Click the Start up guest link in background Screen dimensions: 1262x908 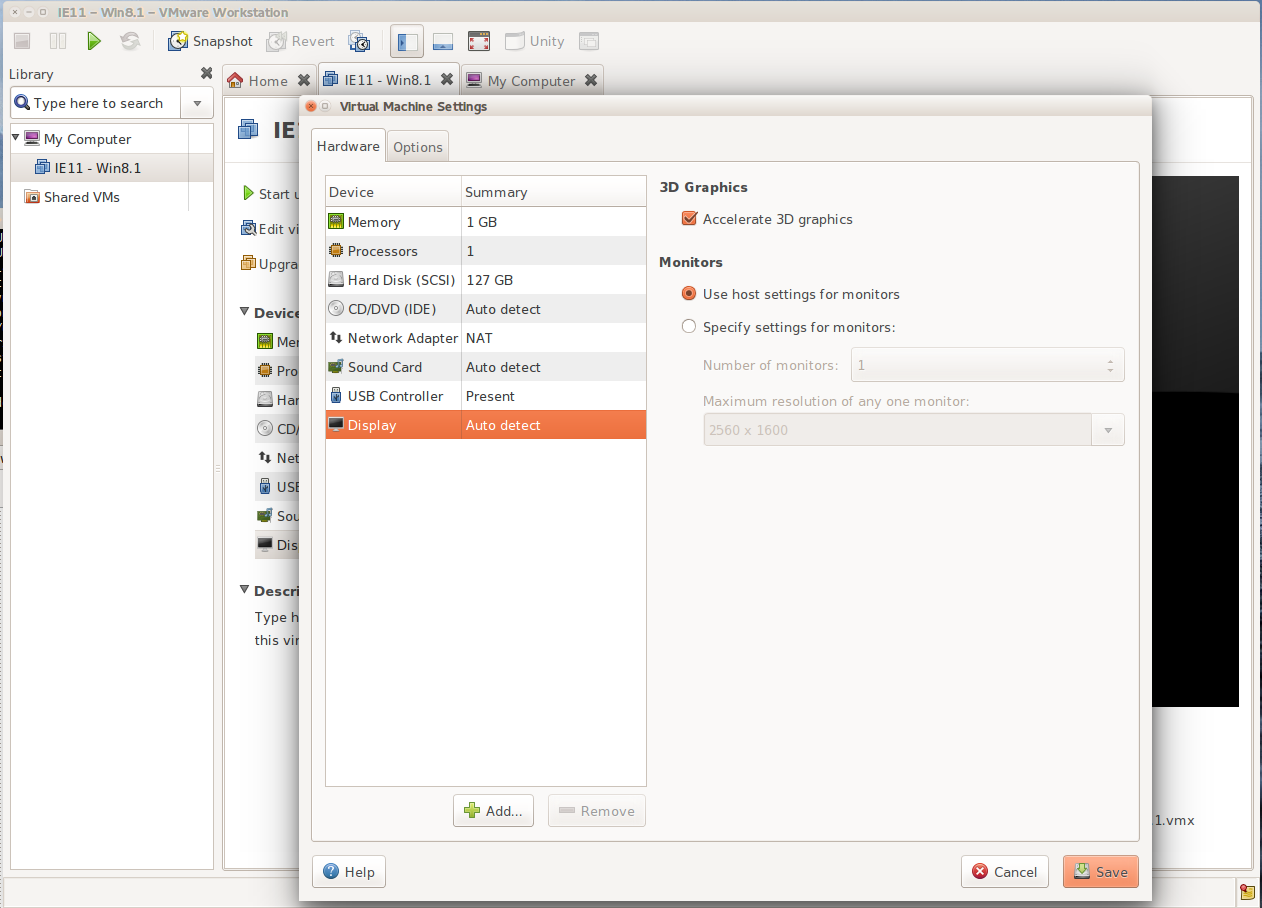click(x=270, y=194)
